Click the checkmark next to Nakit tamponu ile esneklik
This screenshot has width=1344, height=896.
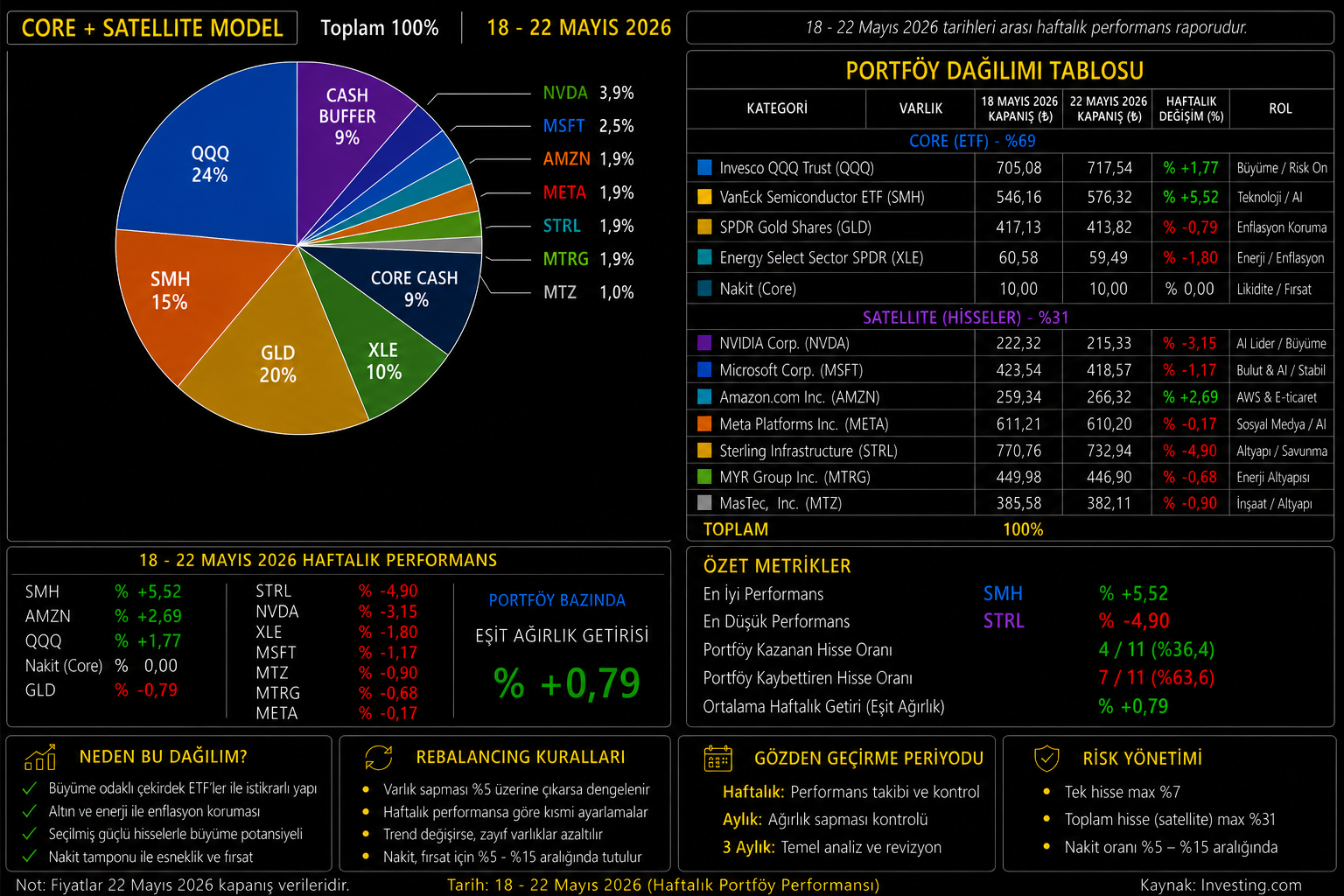pos(30,857)
